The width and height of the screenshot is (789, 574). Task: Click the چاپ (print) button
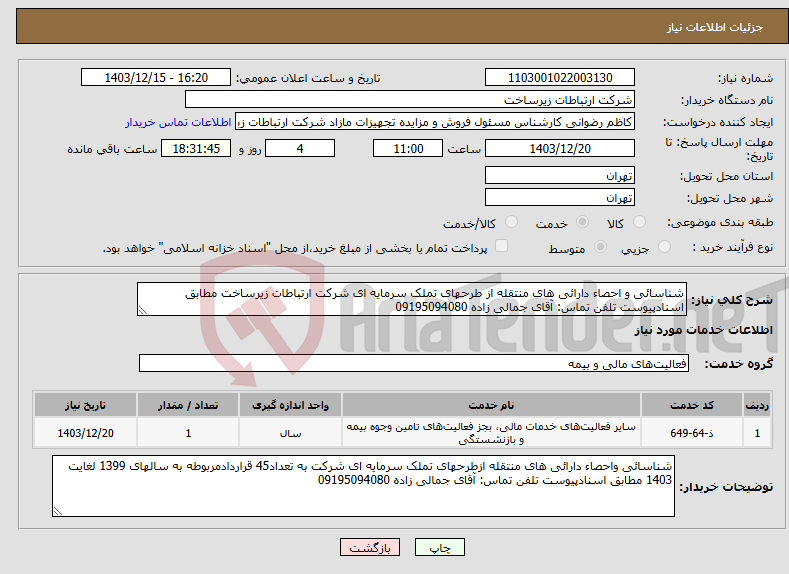[439, 547]
